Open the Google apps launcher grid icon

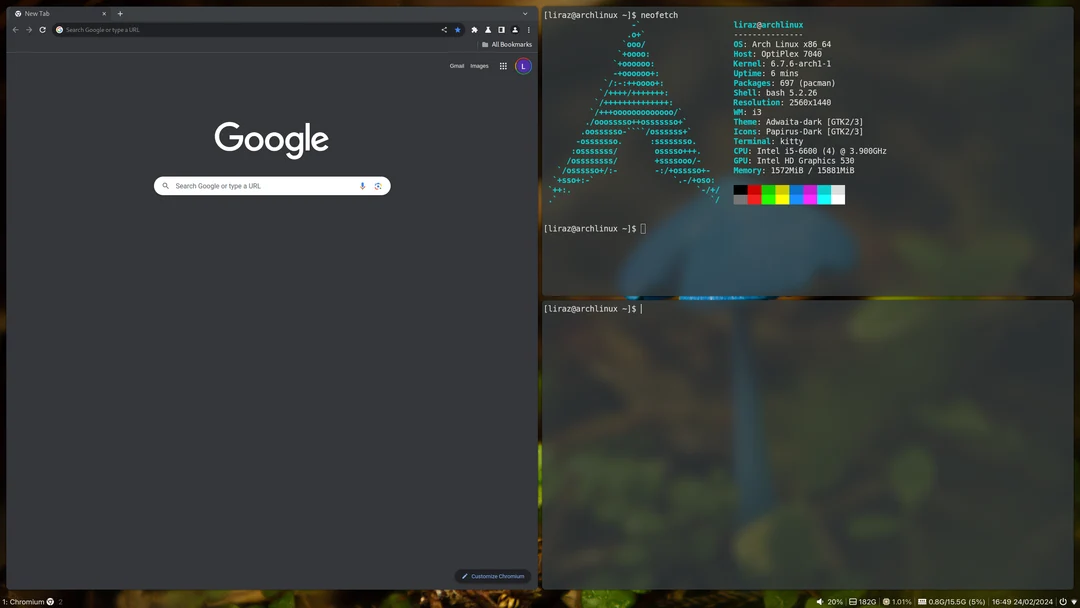503,65
